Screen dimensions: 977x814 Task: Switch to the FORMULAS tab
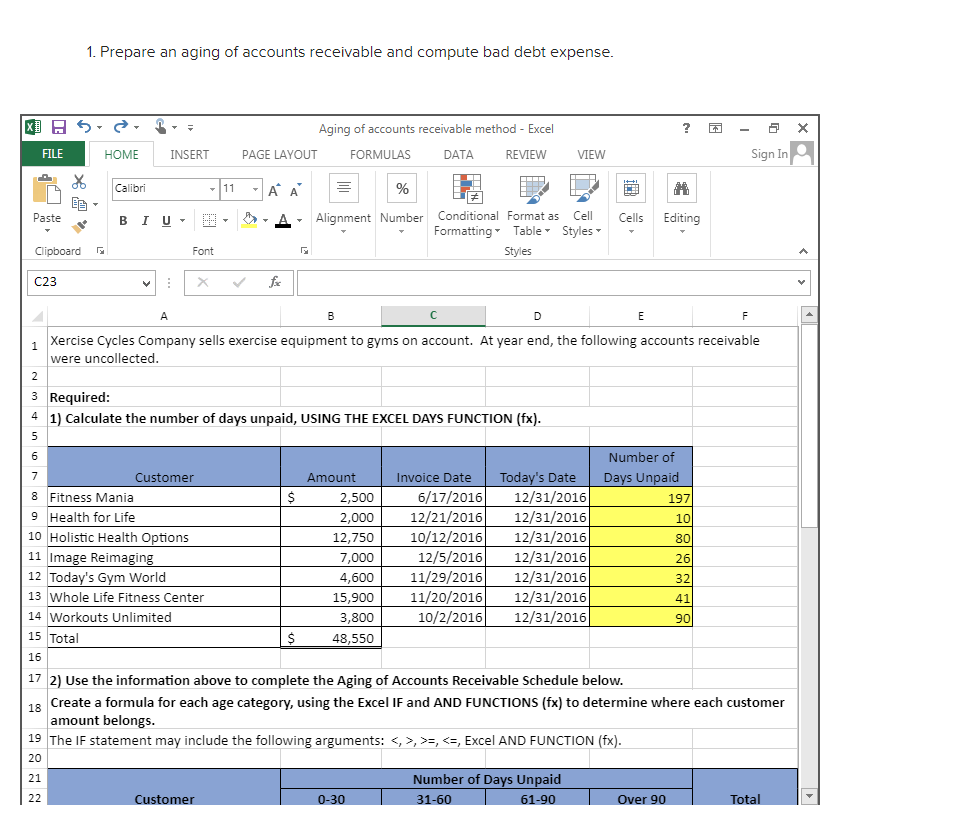tap(380, 155)
